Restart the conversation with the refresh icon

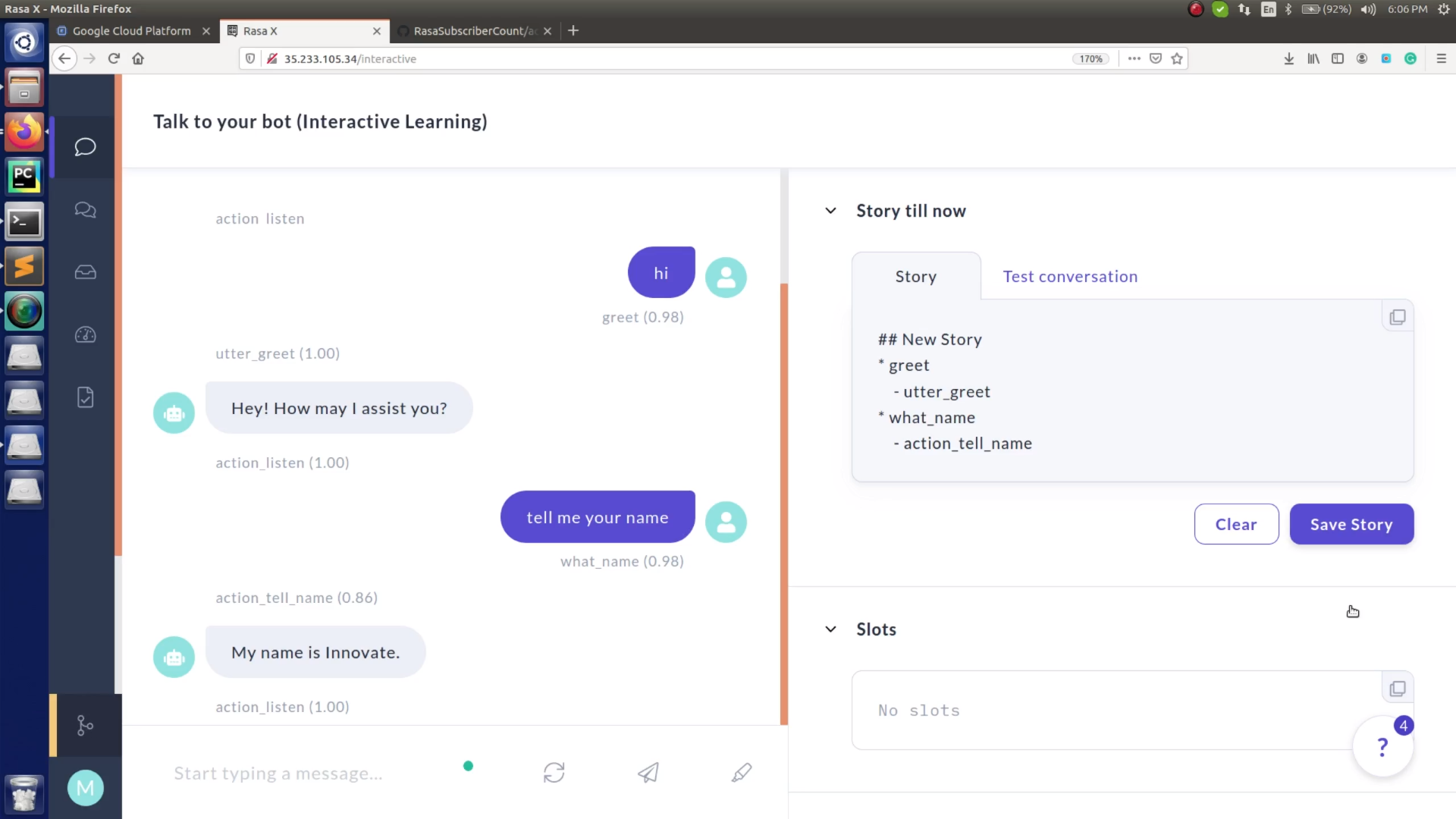[x=554, y=772]
